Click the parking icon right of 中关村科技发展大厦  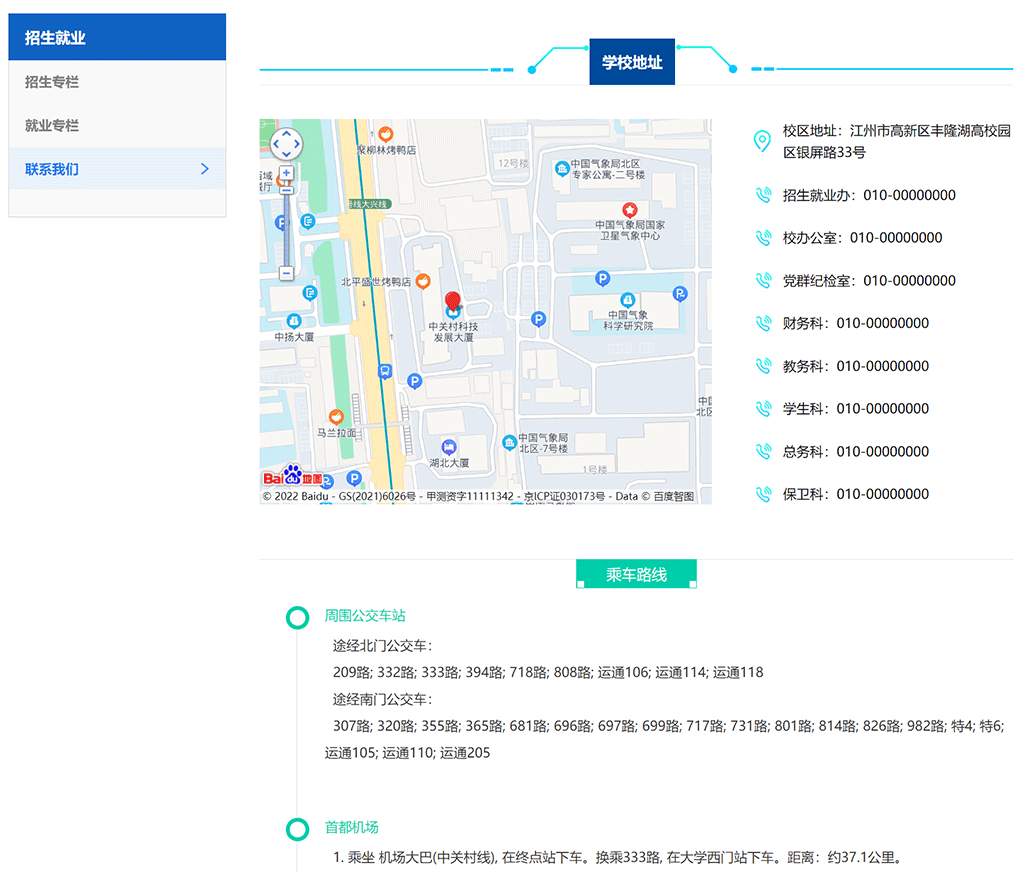tap(538, 319)
